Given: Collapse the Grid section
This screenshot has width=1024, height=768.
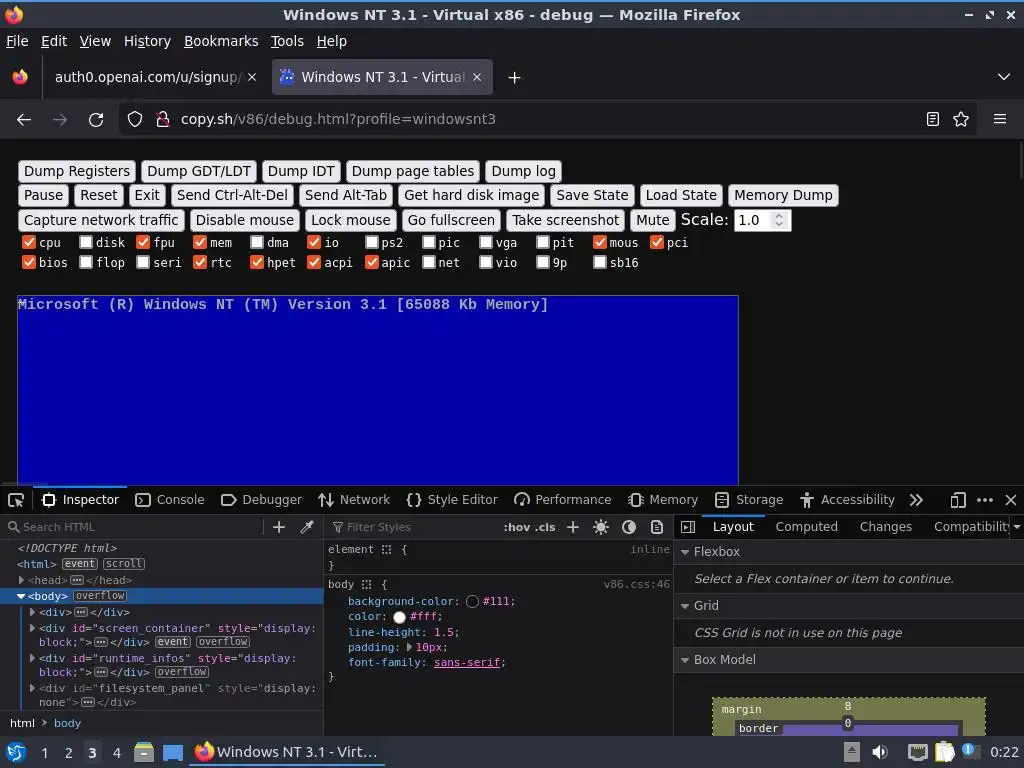Looking at the screenshot, I should coord(685,606).
